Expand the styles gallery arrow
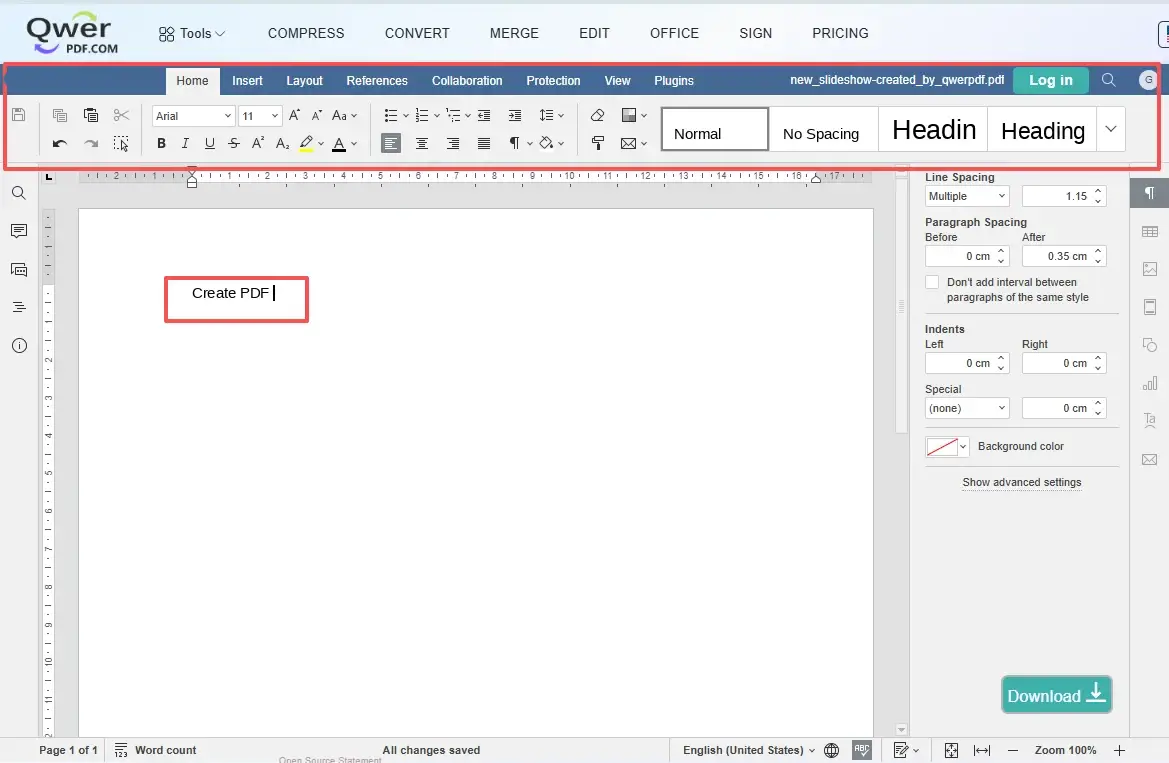The image size is (1169, 763). tap(1111, 129)
